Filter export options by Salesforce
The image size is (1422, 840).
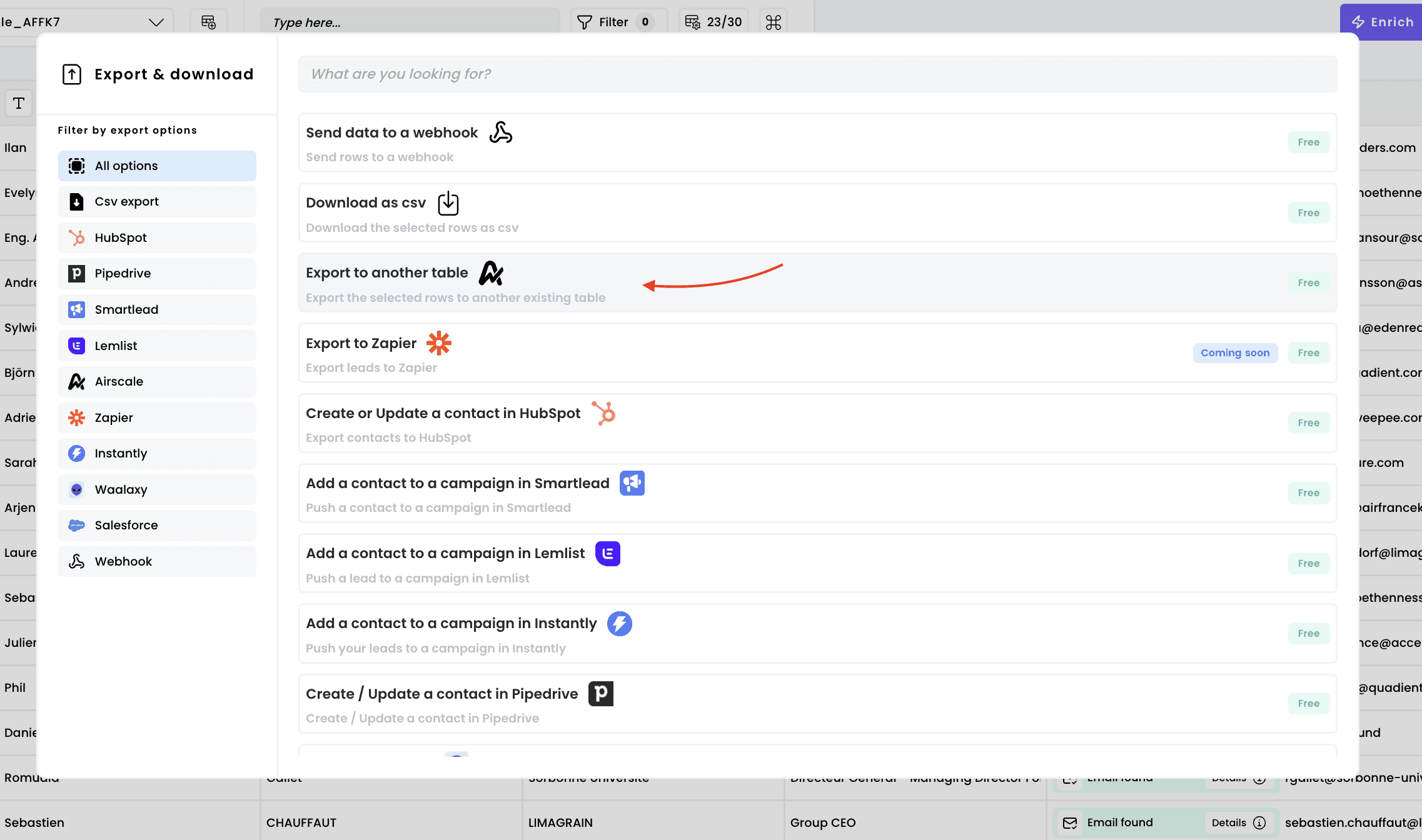[x=157, y=526]
